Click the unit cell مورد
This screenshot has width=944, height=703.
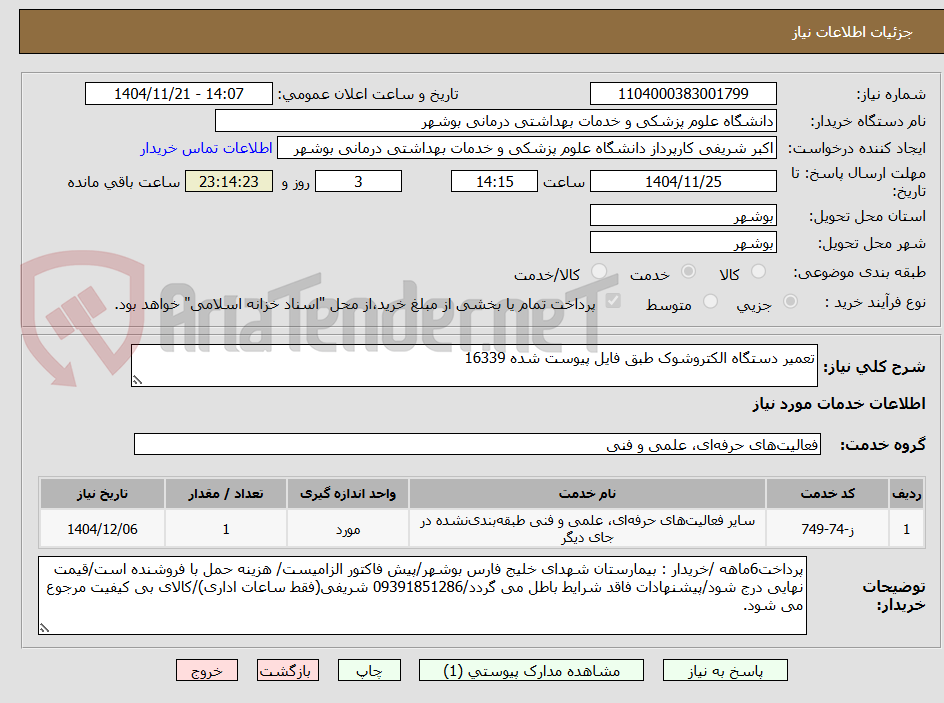(x=348, y=529)
